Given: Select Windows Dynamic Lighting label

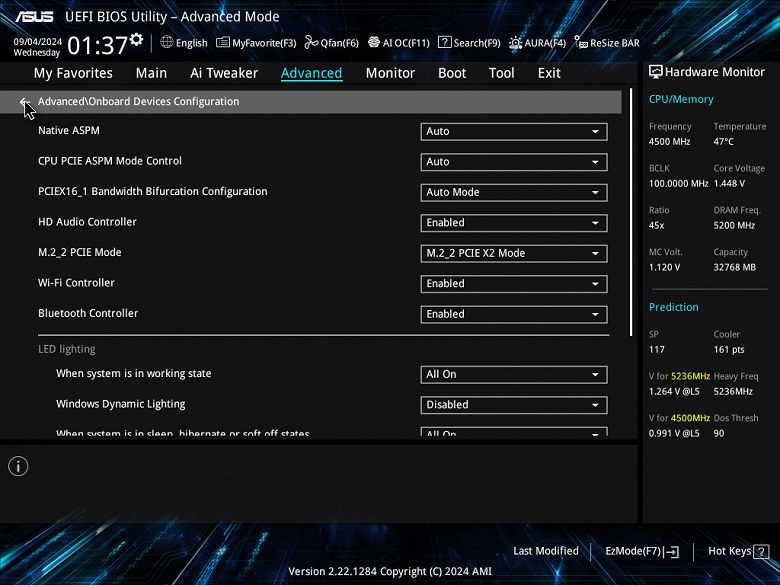Looking at the screenshot, I should (x=120, y=404).
